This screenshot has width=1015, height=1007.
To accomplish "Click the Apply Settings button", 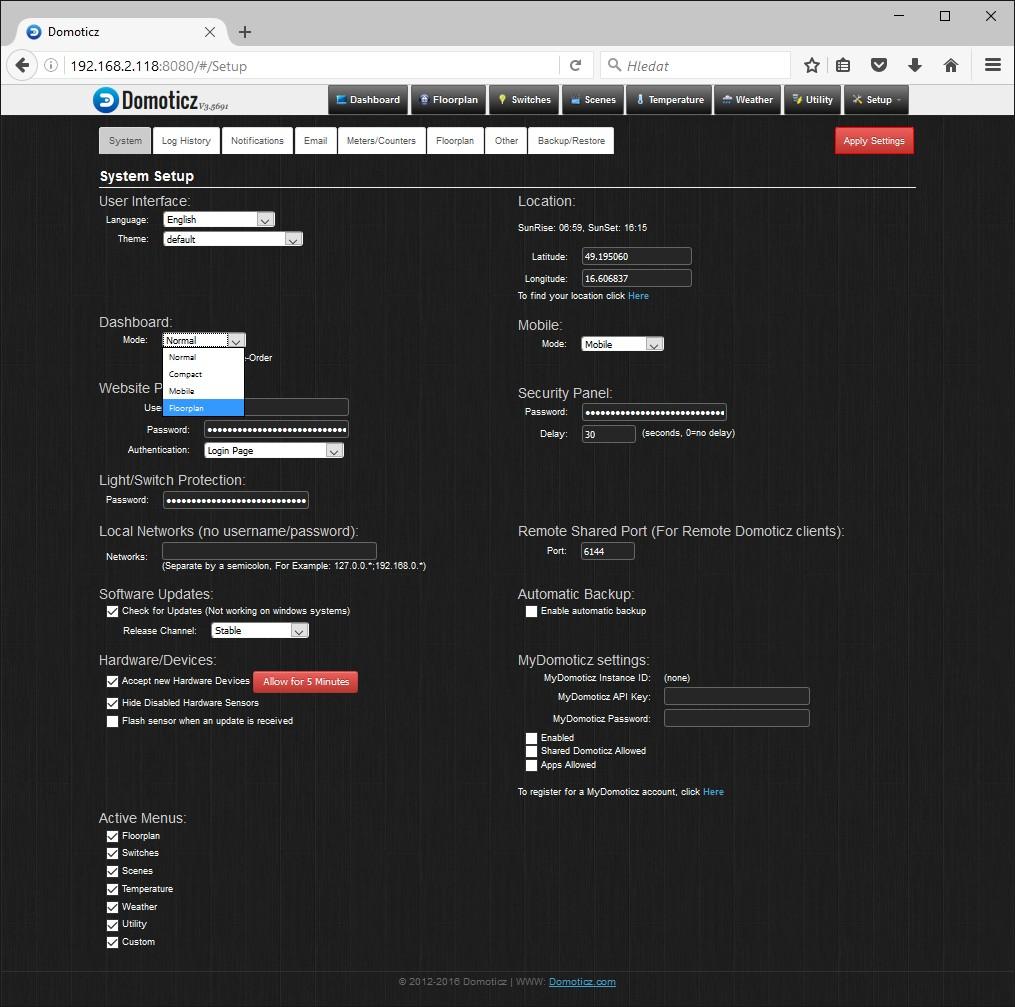I will [x=874, y=140].
